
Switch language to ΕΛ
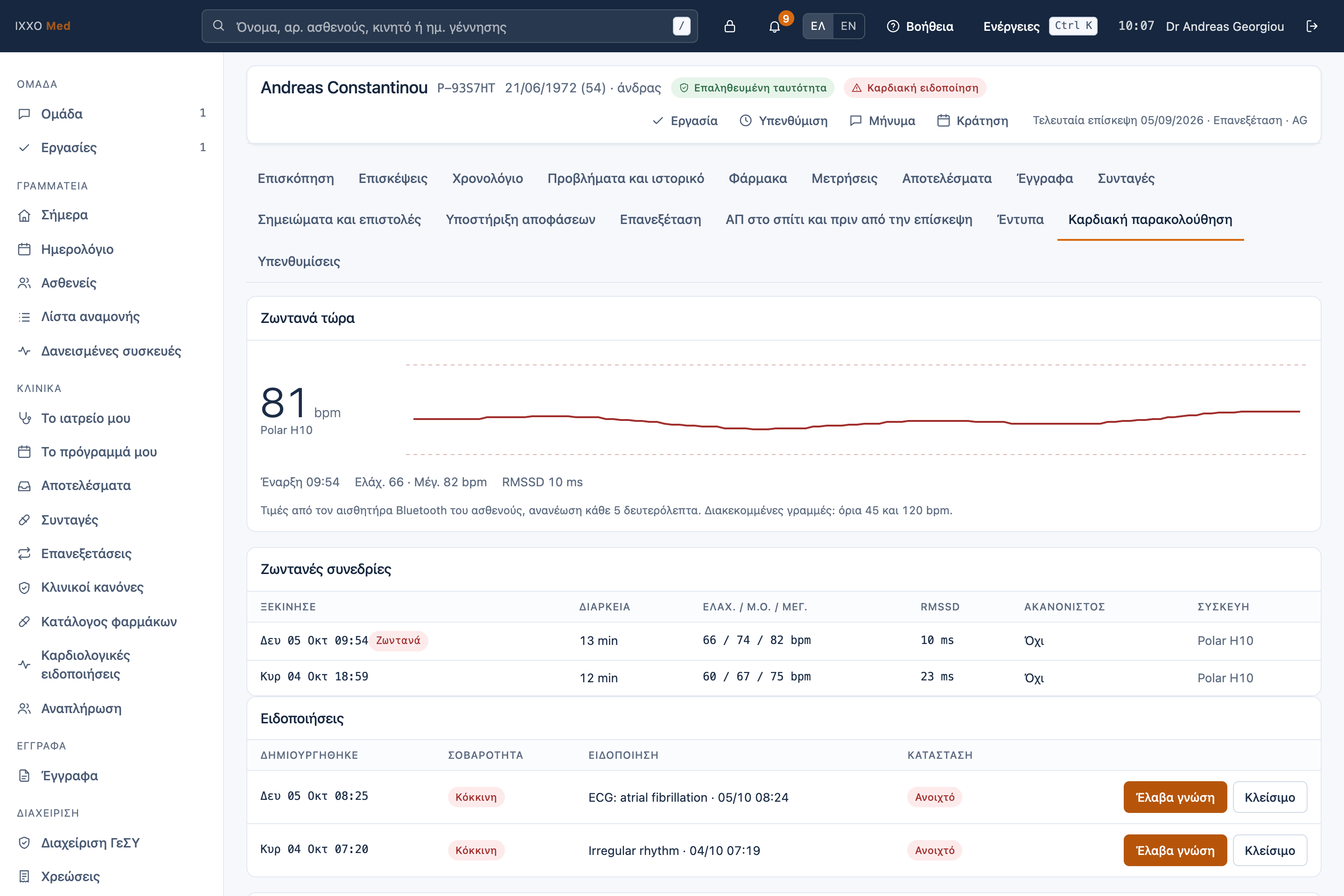pyautogui.click(x=818, y=26)
